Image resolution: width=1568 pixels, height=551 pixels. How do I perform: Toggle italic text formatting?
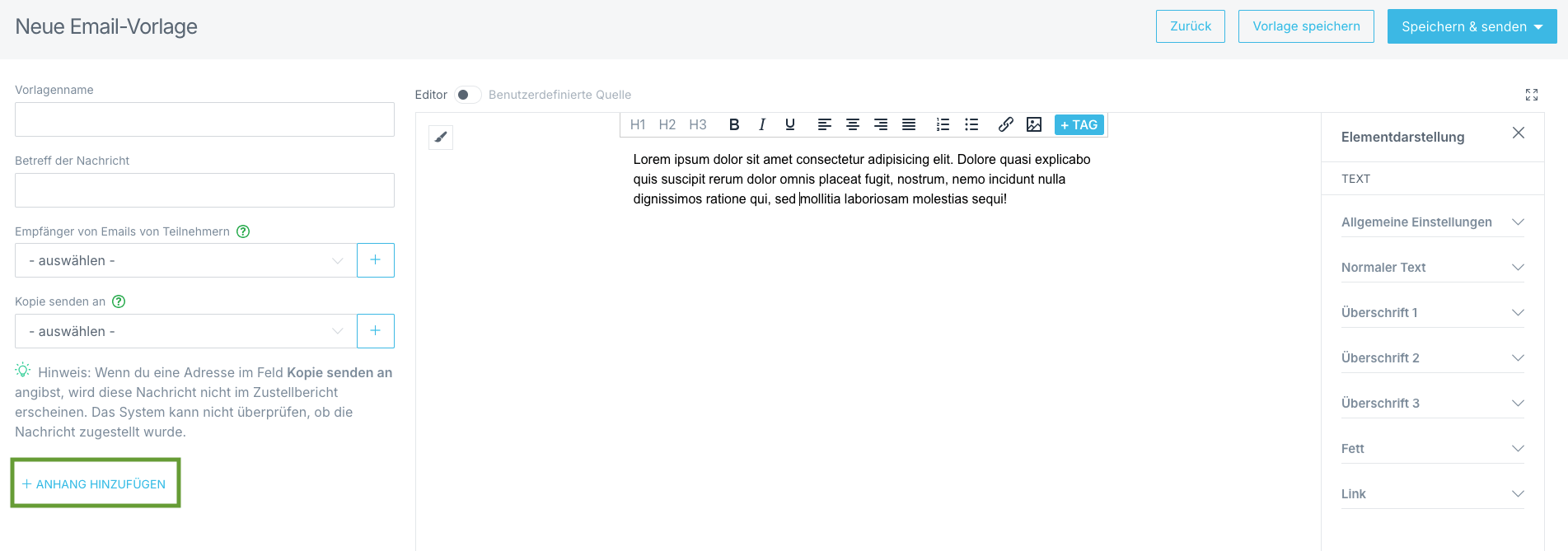pos(762,124)
